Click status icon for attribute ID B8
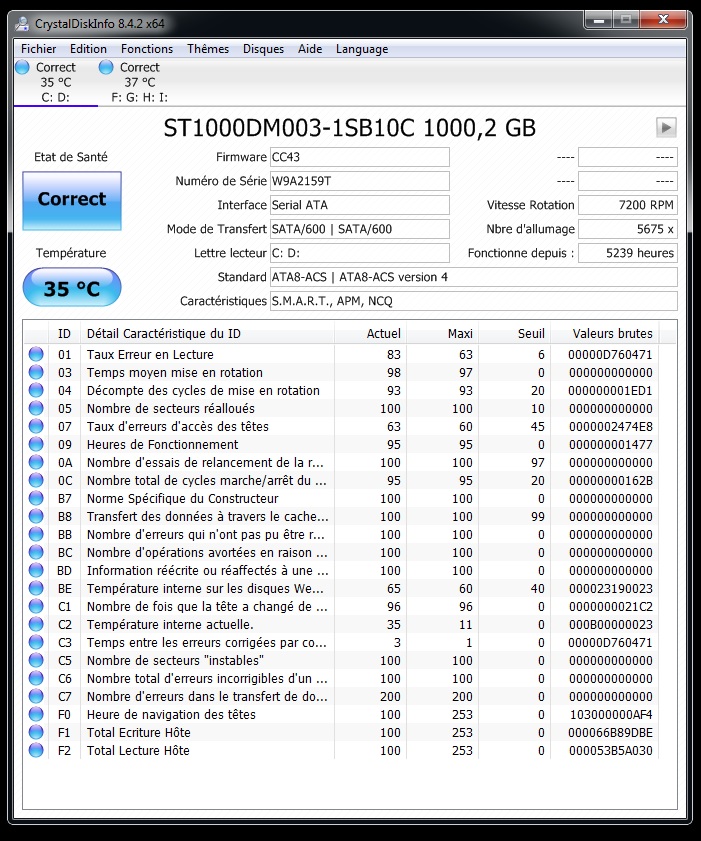The height and width of the screenshot is (841, 701). (36, 517)
